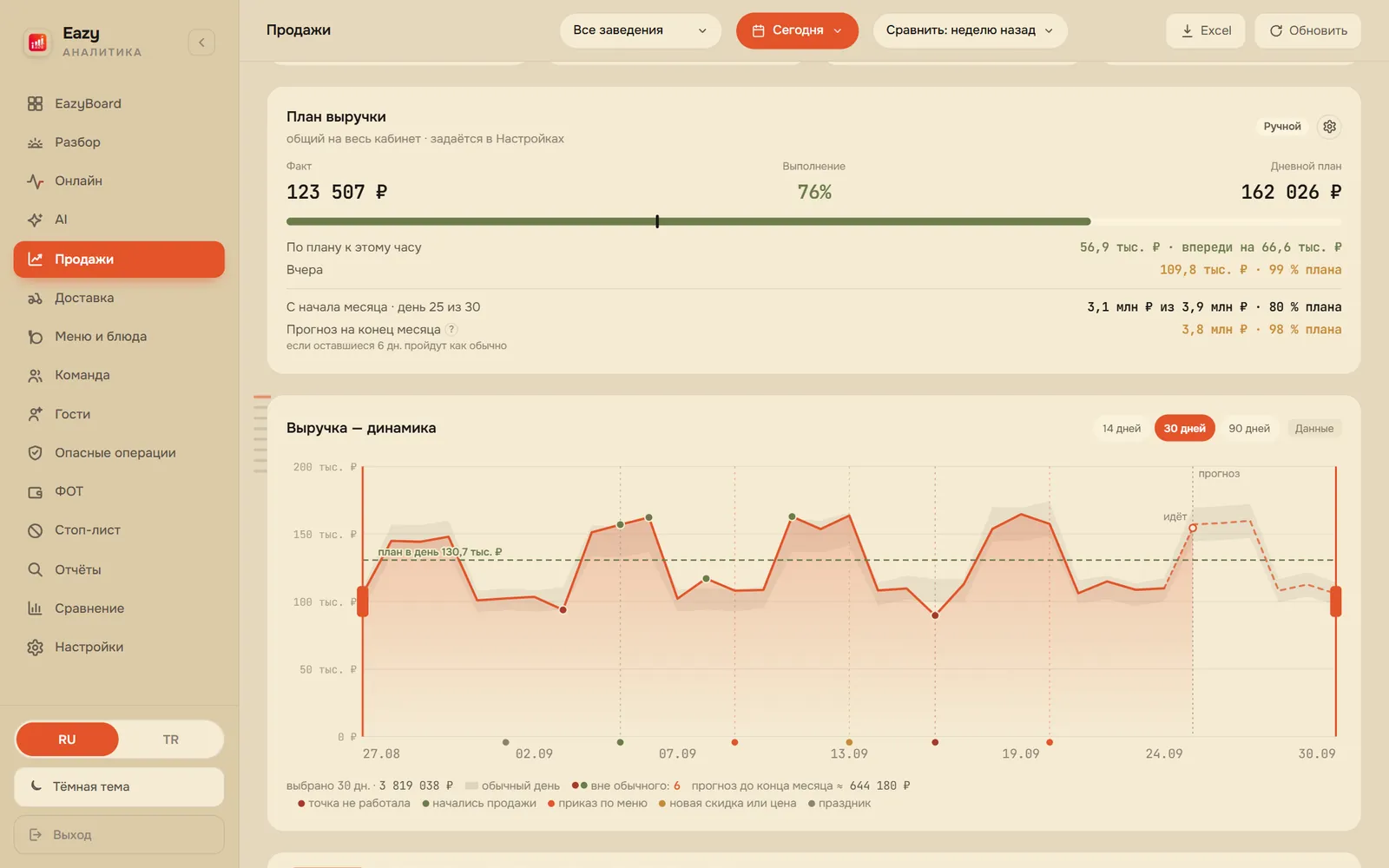This screenshot has height=868, width=1389.
Task: Select the 14 дней range
Action: point(1122,429)
